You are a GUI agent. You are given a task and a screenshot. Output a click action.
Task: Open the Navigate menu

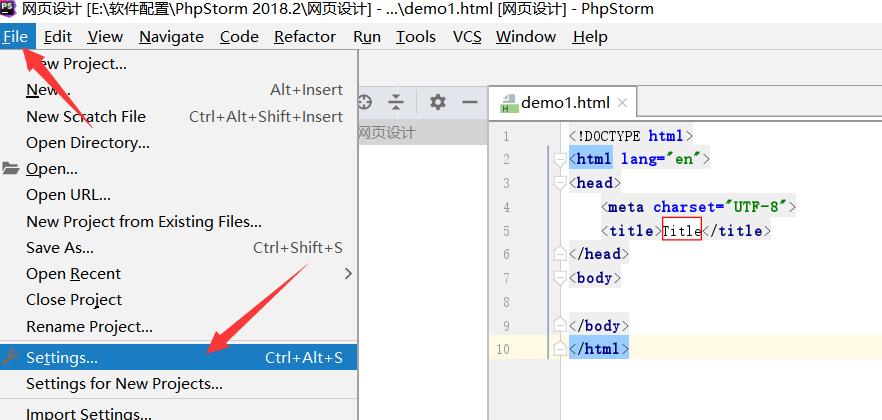click(x=172, y=37)
